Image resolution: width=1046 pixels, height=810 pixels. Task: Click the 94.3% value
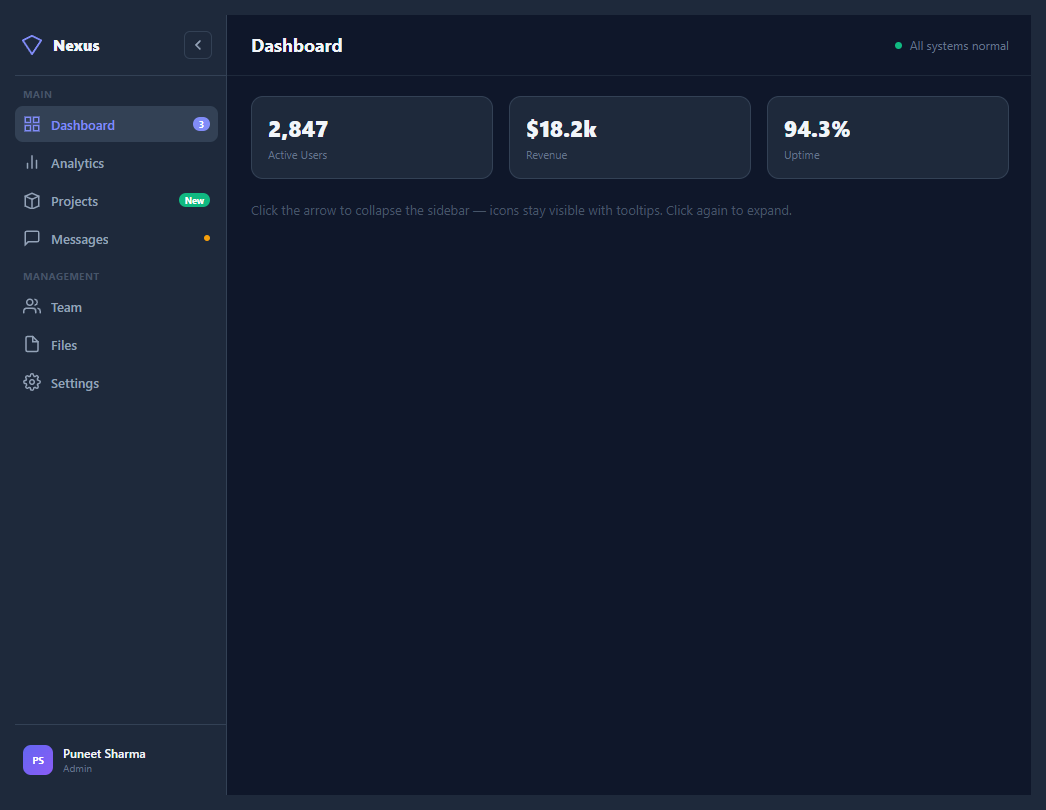tap(817, 129)
